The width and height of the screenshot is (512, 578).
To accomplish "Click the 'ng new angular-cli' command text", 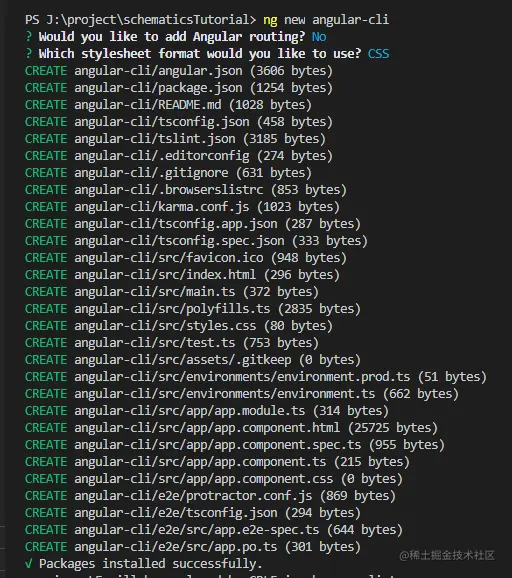I will 326,20.
